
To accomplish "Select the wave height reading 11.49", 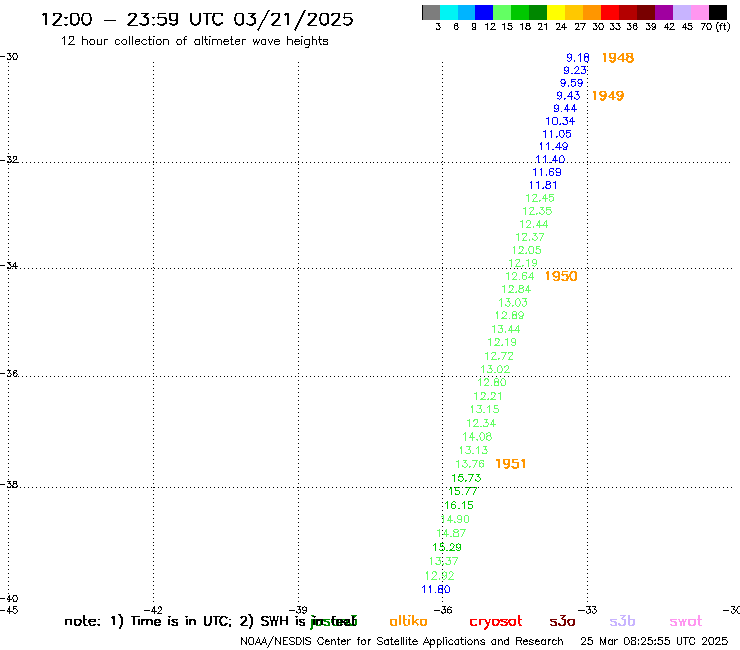I will pyautogui.click(x=554, y=147).
